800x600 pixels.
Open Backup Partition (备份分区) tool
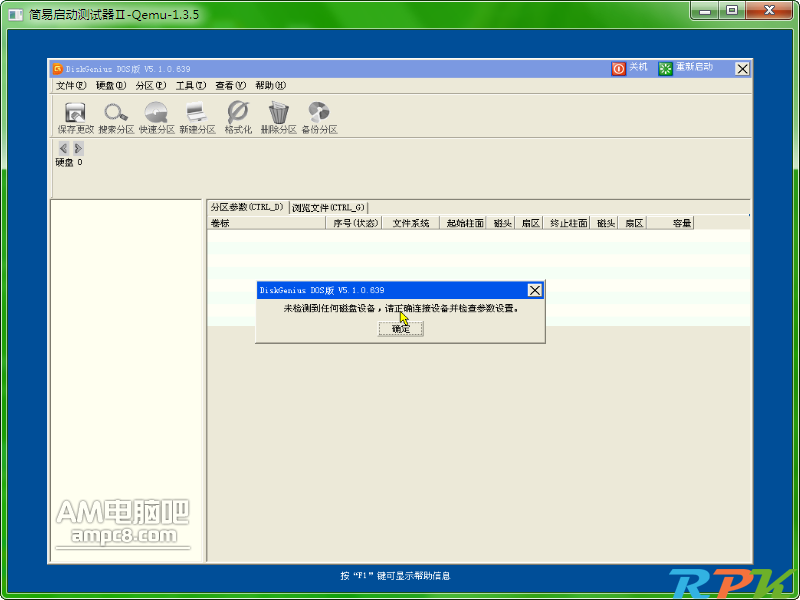pos(319,118)
